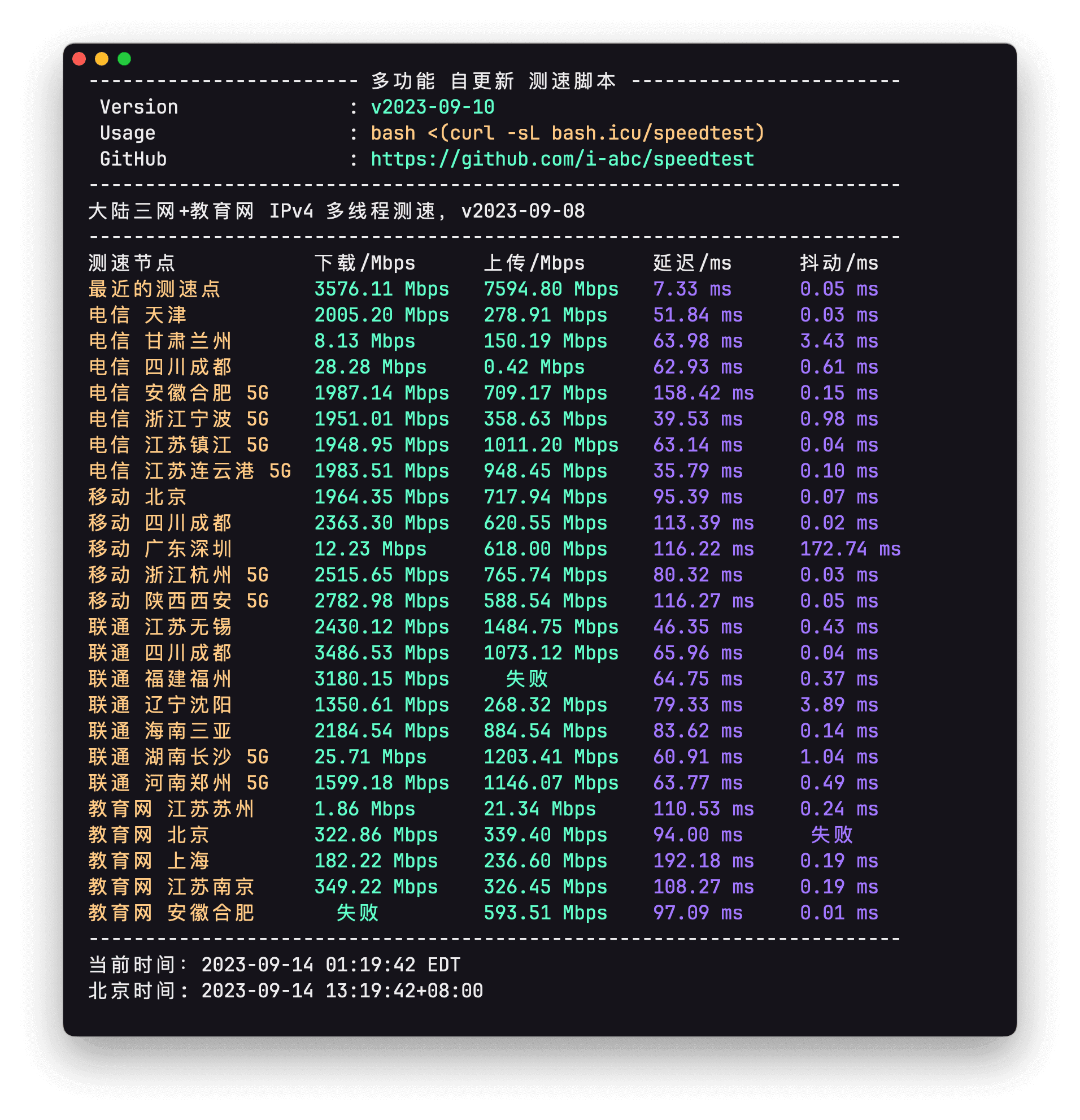
Task: Click upload value 7594.80 Mbps
Action: [551, 289]
